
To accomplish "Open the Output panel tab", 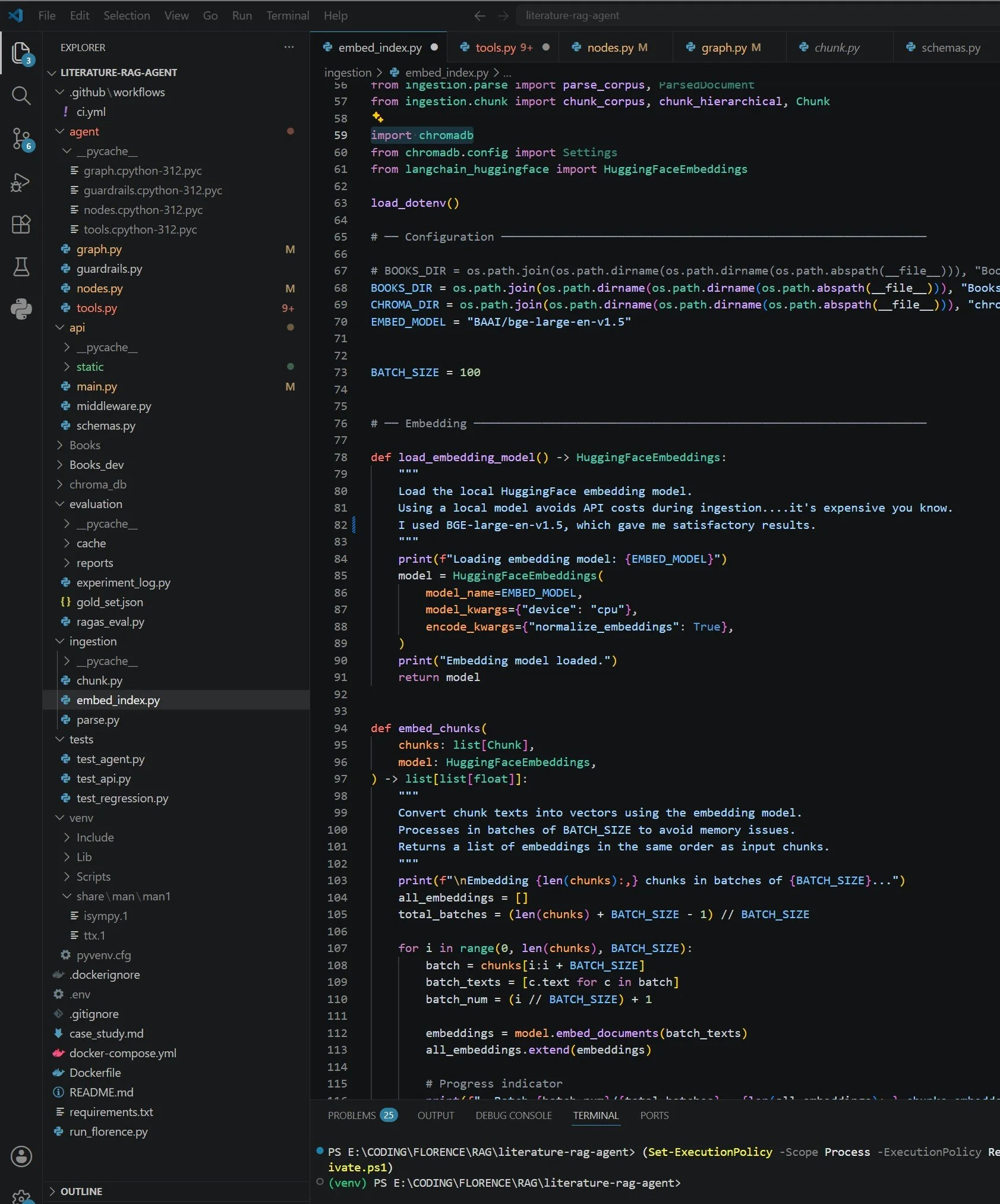I will pyautogui.click(x=436, y=1115).
